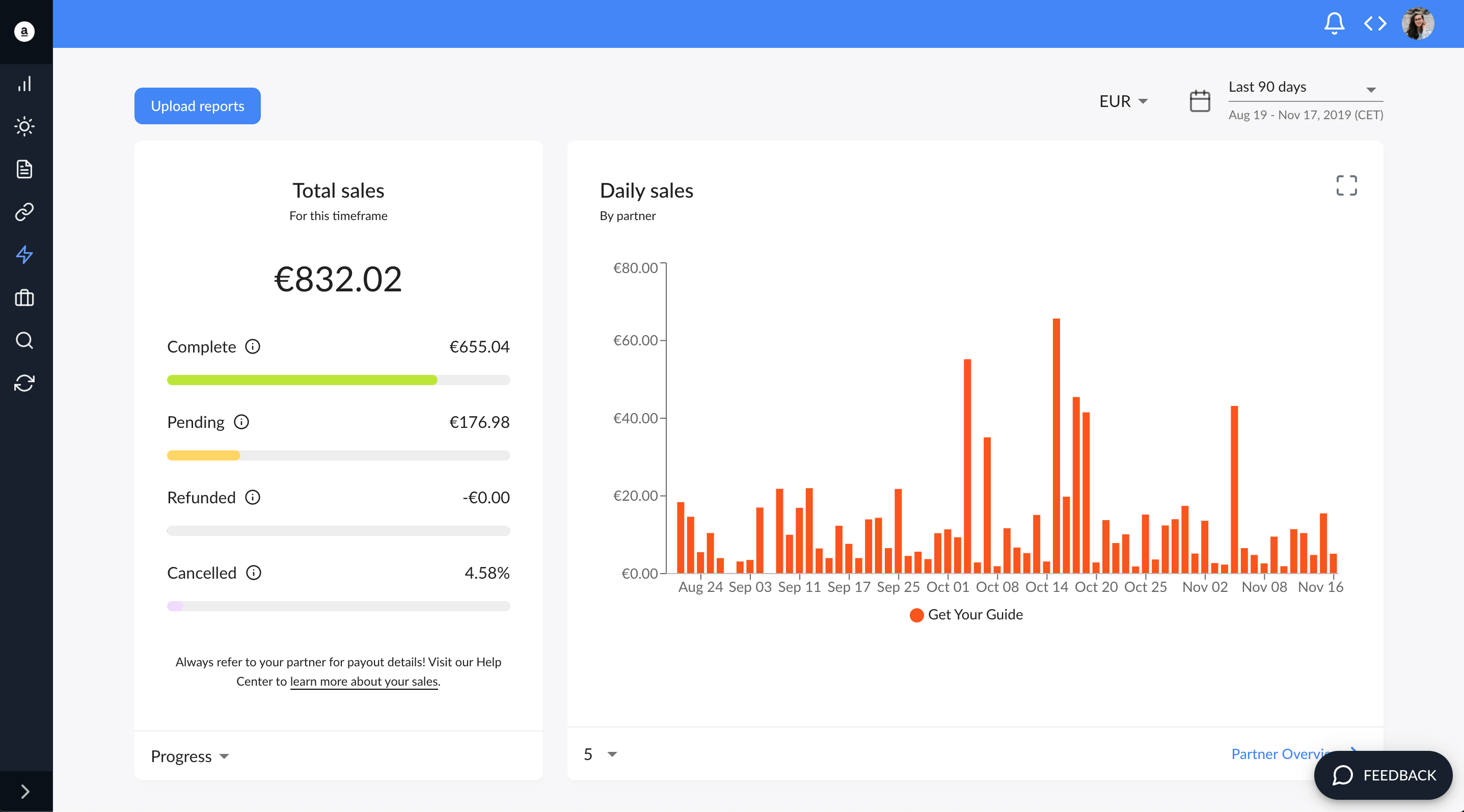1464x812 pixels.
Task: Open the suitcase sidebar icon
Action: (x=24, y=297)
